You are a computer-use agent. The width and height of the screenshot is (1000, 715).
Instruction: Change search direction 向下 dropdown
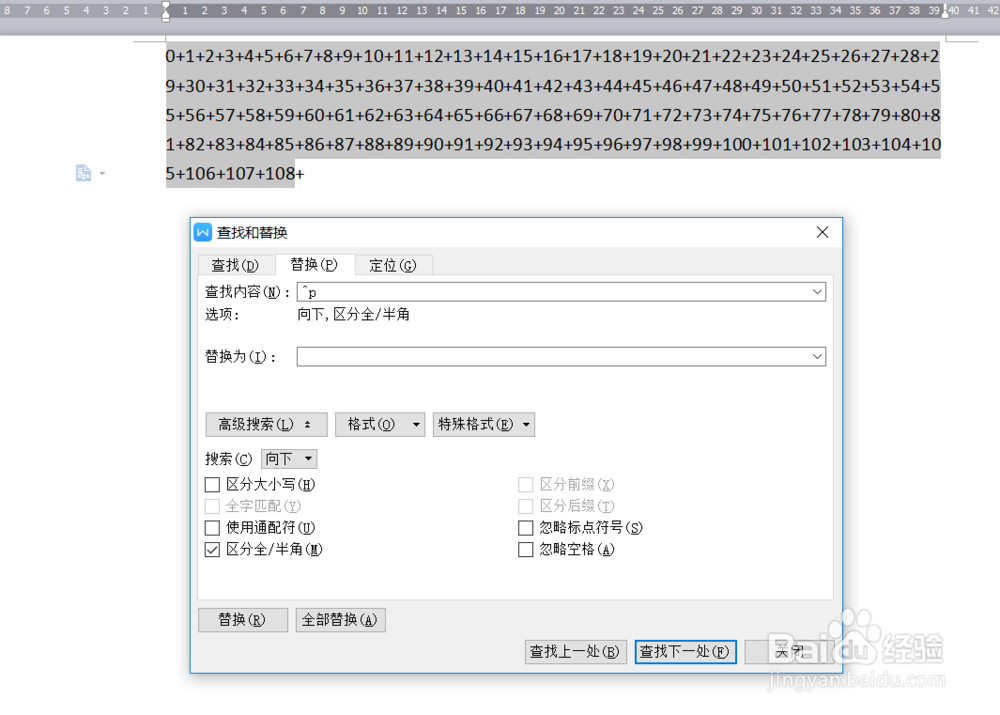point(289,459)
